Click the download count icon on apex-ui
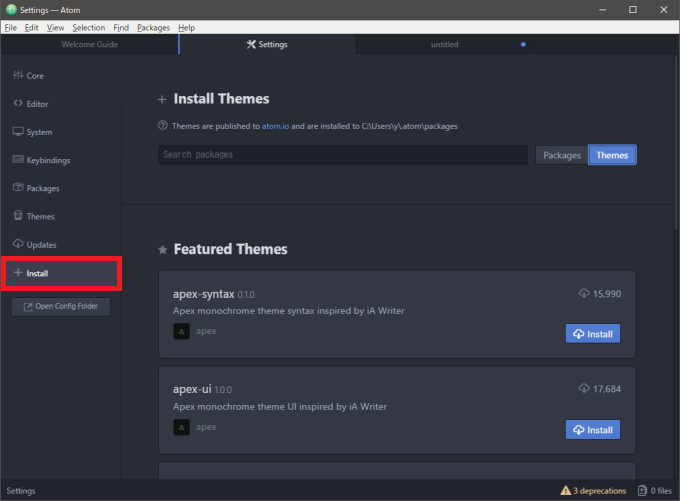The height and width of the screenshot is (501, 680). pos(584,388)
